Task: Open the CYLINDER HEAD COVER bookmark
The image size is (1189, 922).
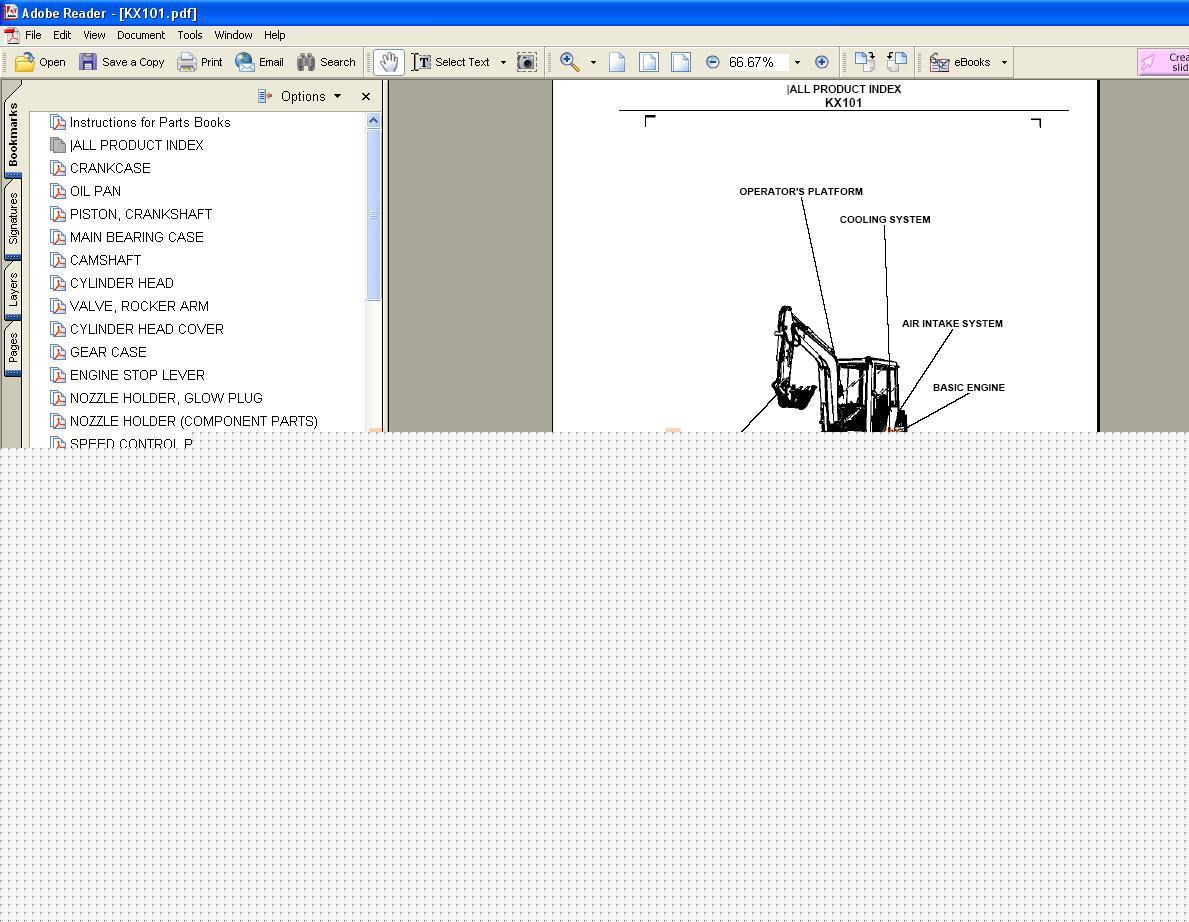Action: tap(146, 329)
